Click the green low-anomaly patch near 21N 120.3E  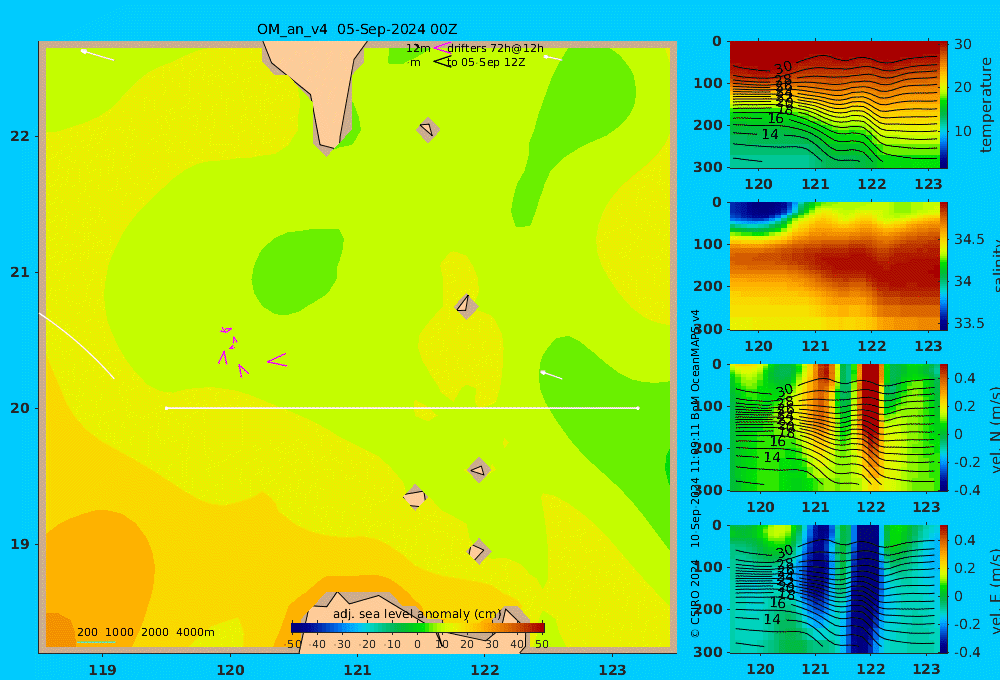[x=297, y=271]
